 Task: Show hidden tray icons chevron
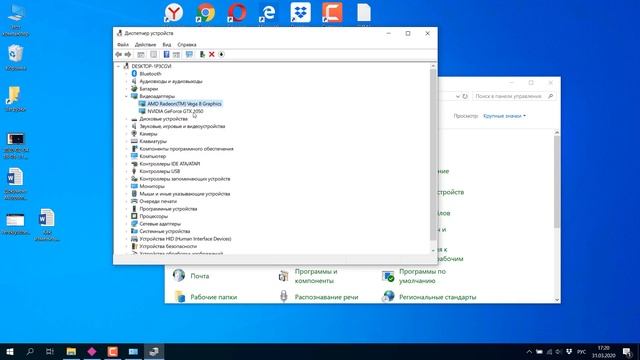(529, 352)
